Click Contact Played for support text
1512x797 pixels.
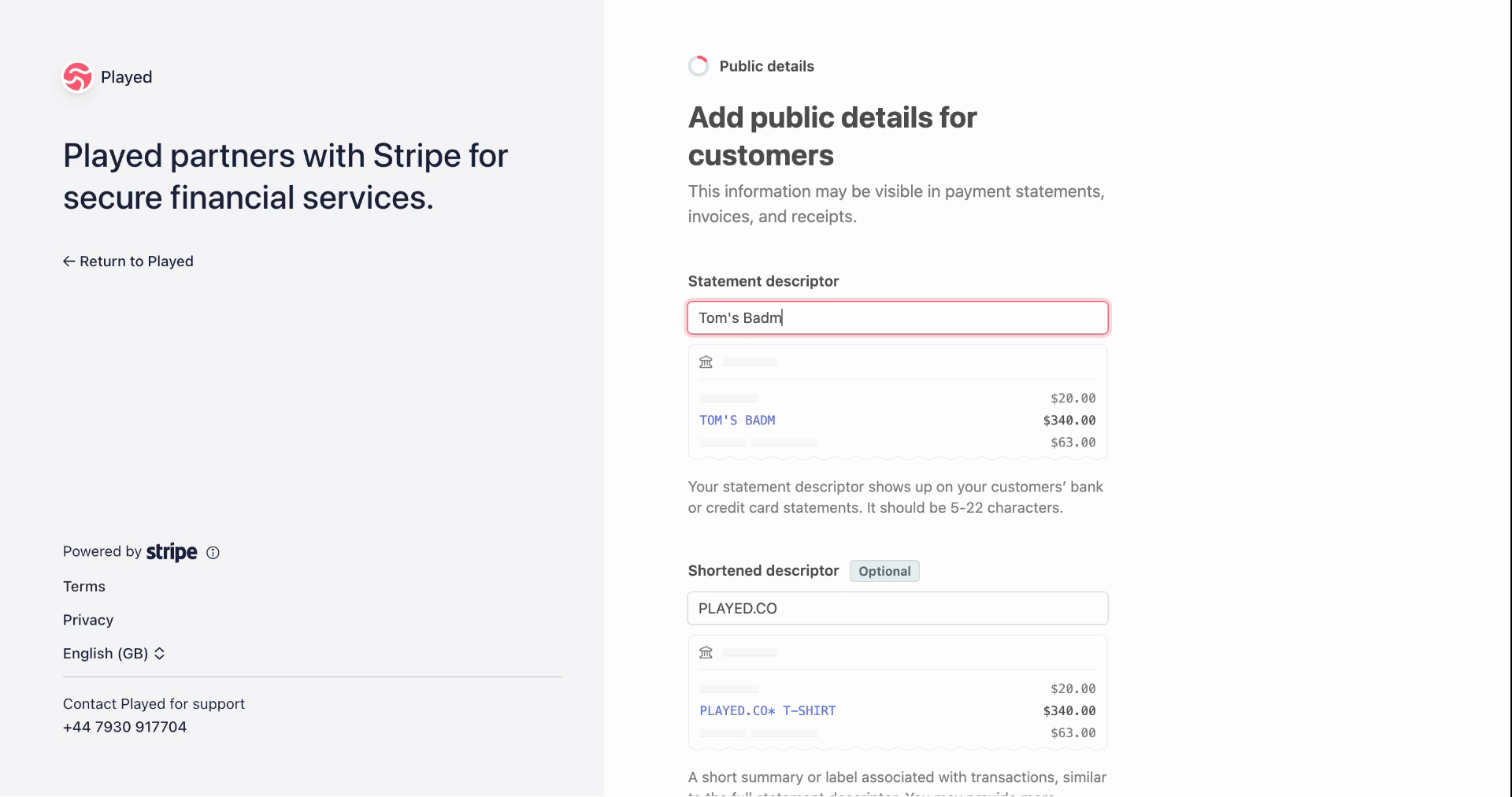point(154,704)
